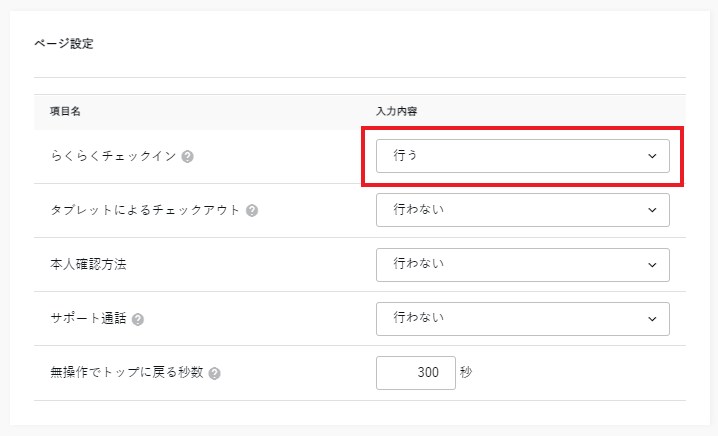
Task: Focus the 300 seconds input field
Action: tap(415, 372)
